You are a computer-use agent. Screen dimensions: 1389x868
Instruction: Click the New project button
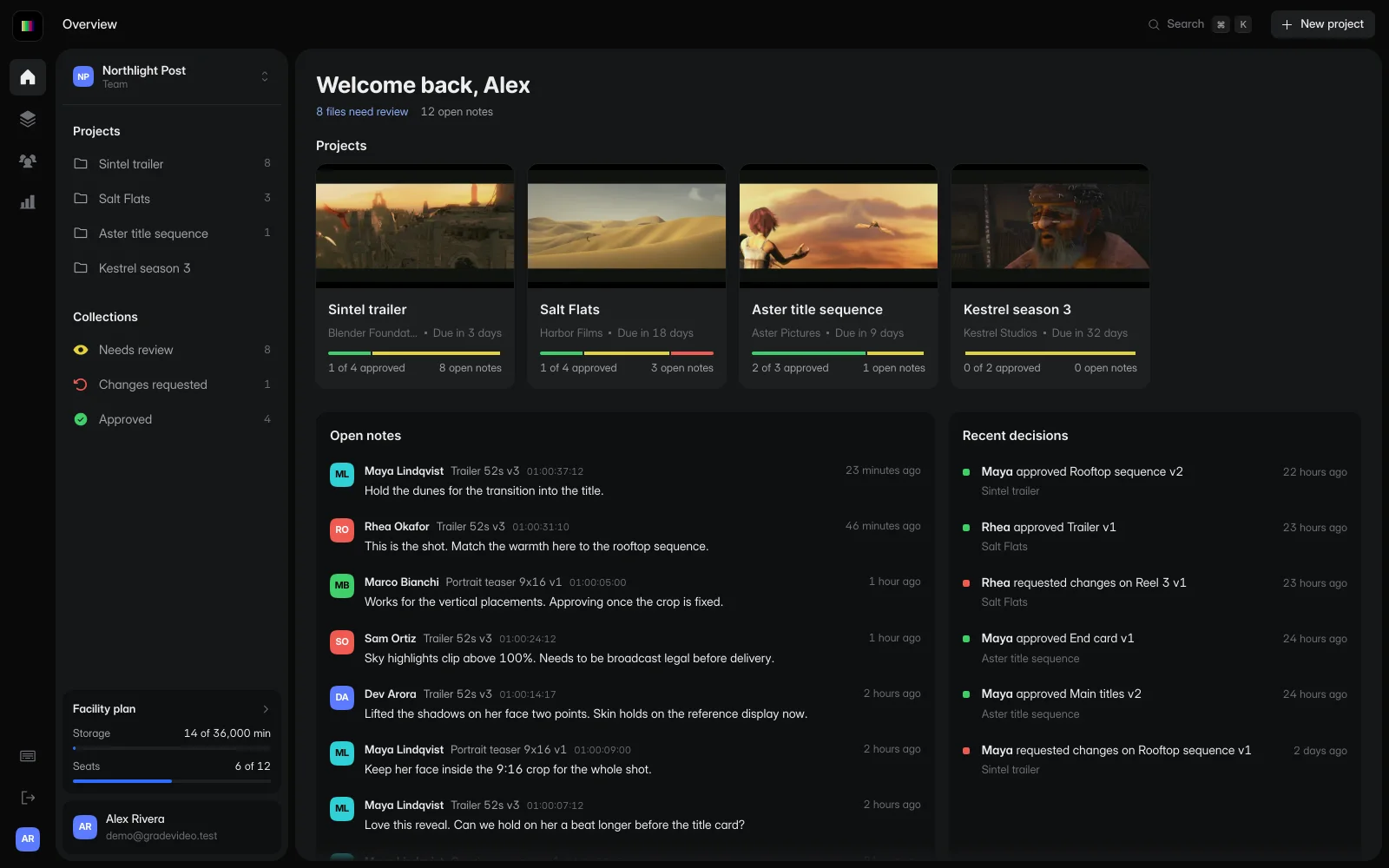[1323, 24]
